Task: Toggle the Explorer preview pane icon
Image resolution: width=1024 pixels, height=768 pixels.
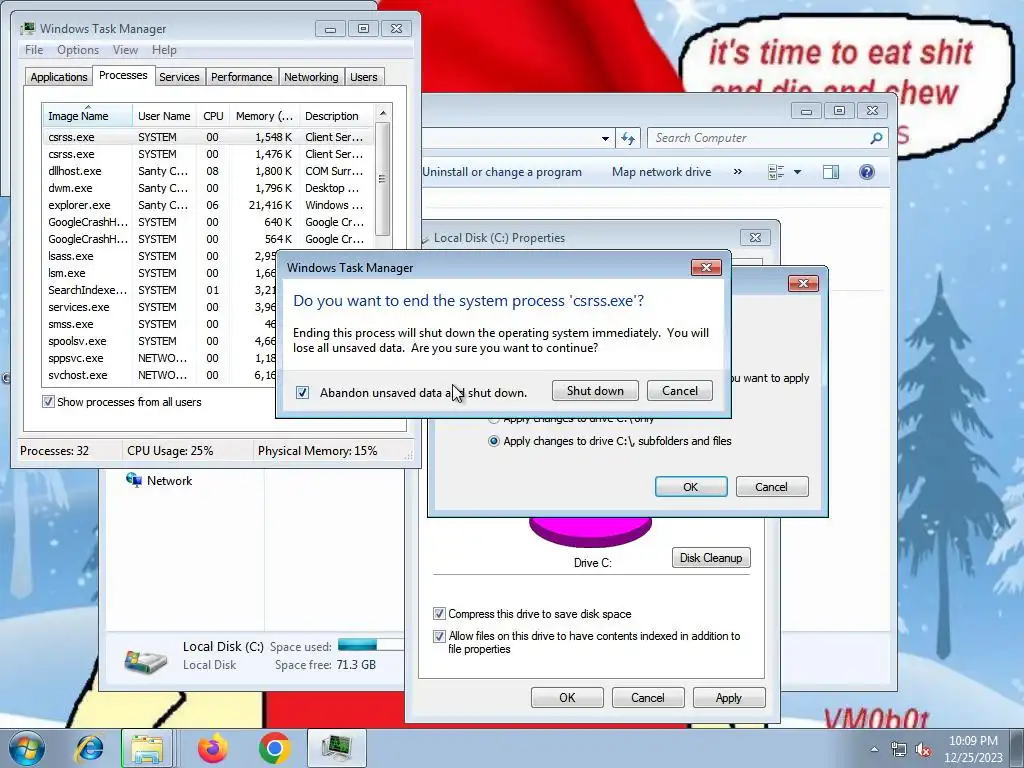Action: [831, 172]
